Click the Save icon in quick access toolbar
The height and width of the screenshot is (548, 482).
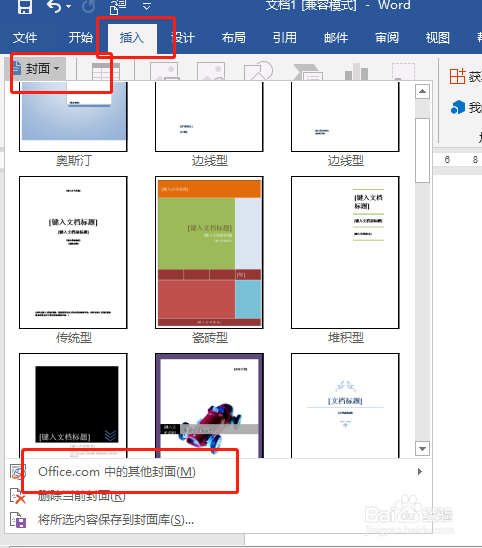[x=25, y=6]
